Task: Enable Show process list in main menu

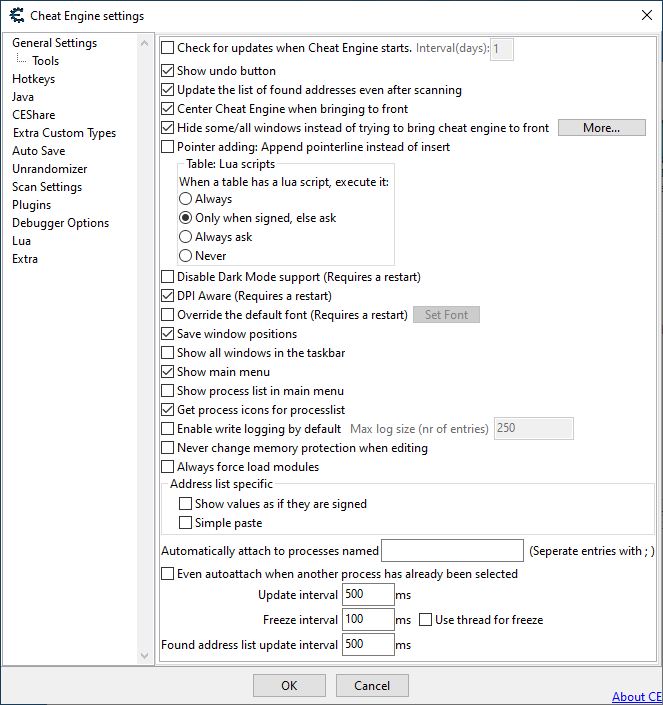Action: click(167, 391)
